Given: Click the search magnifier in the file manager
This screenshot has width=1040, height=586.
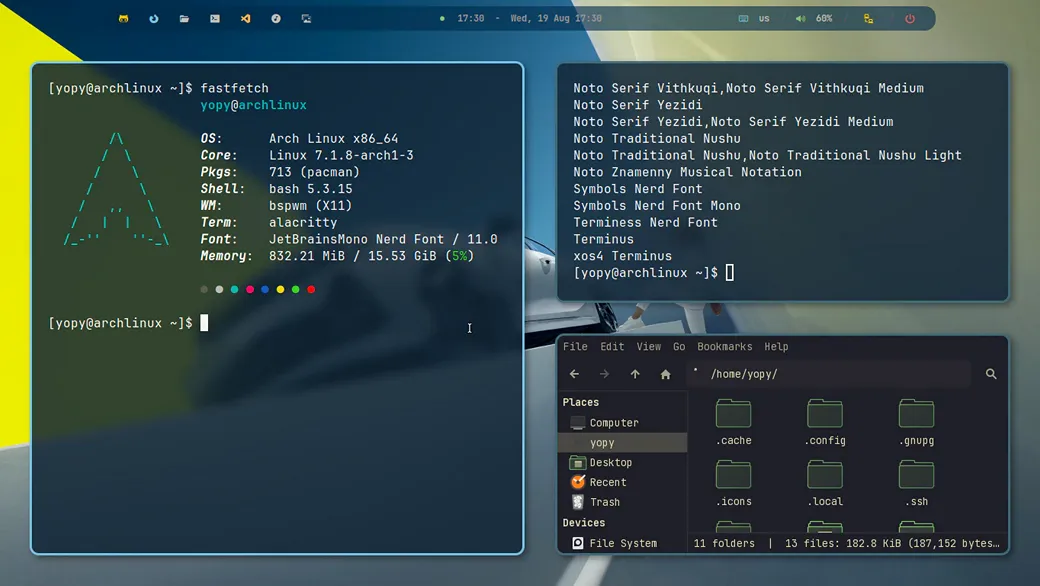Looking at the screenshot, I should click(991, 374).
